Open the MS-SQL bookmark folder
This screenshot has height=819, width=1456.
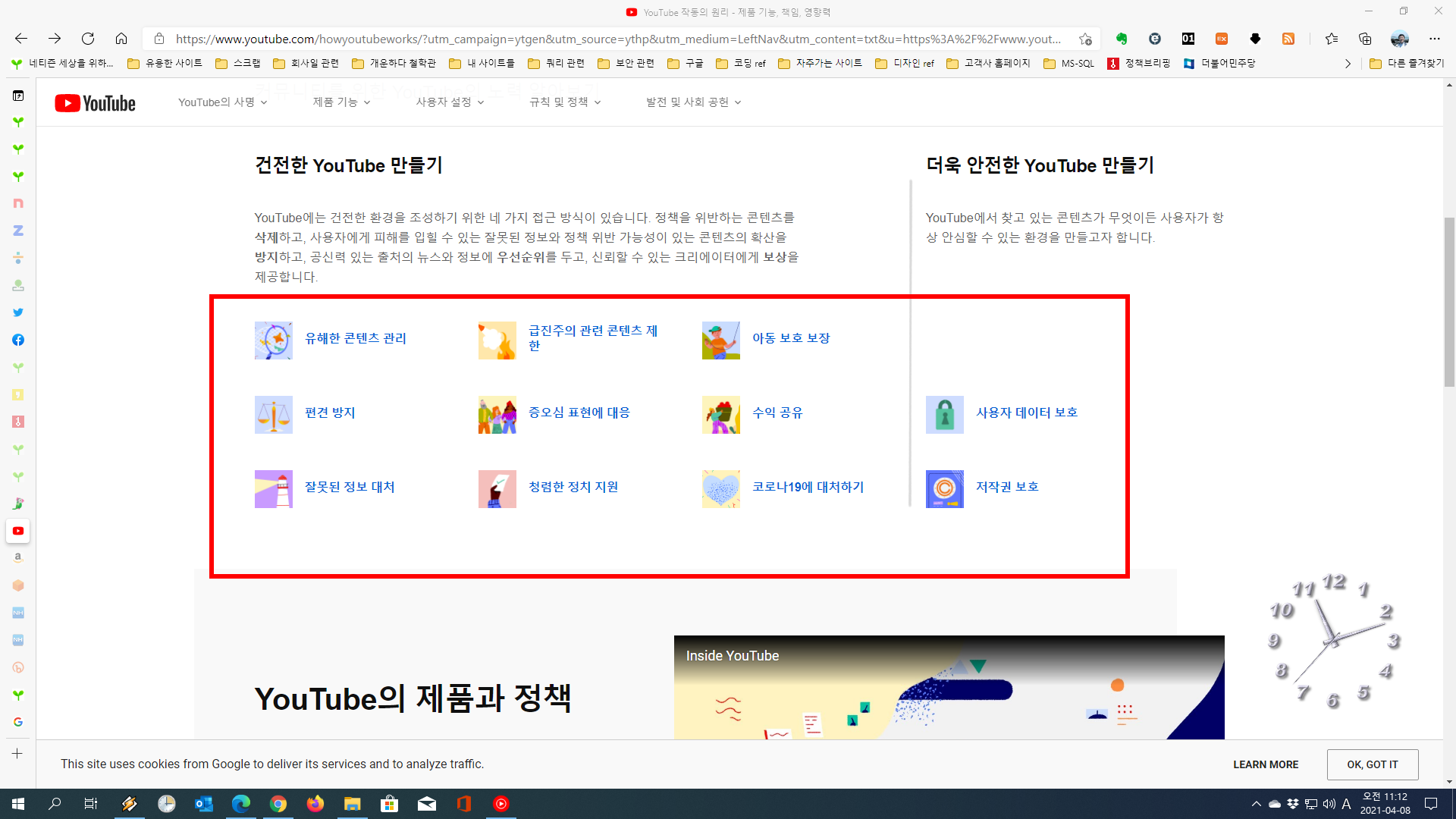1068,64
